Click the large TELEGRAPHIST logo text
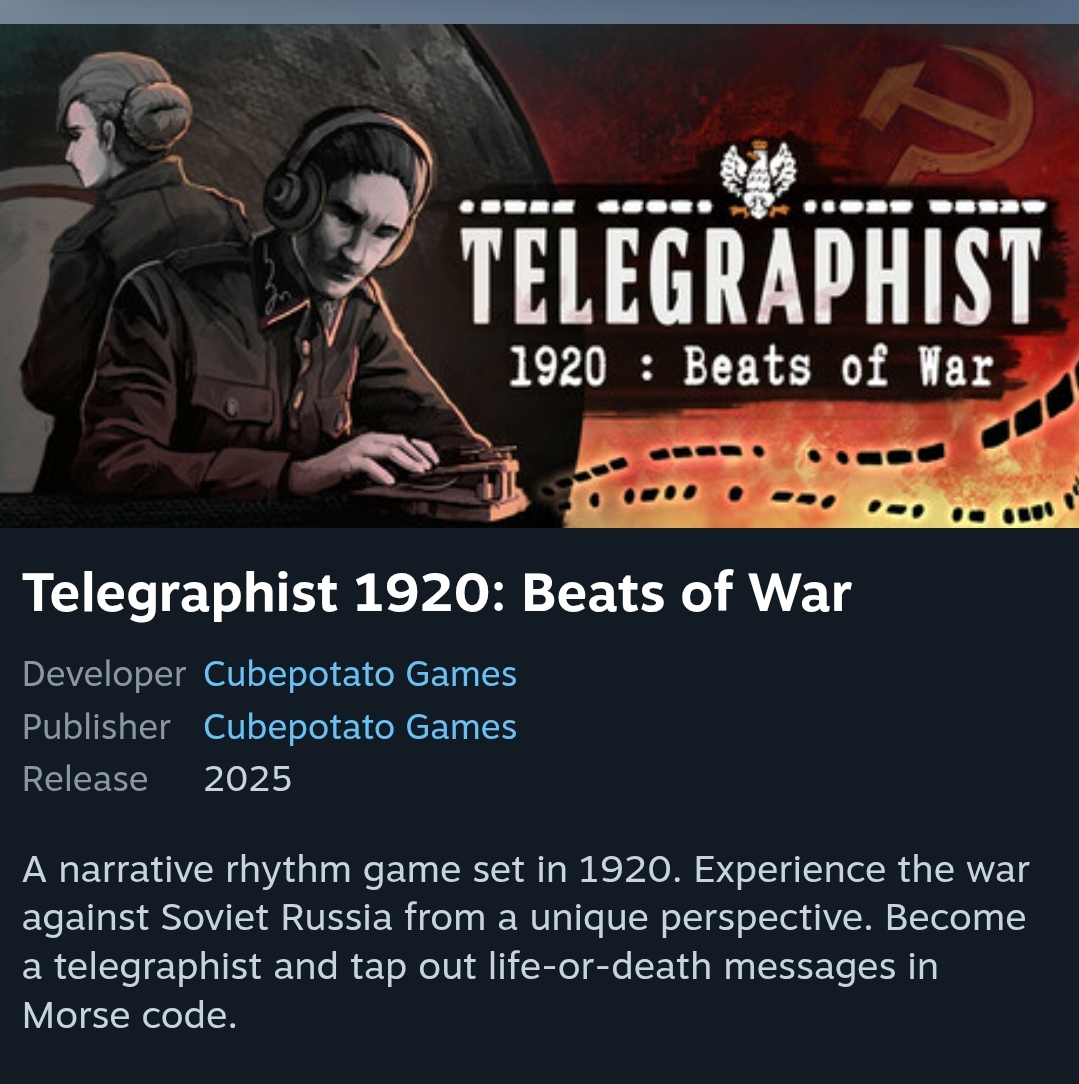The image size is (1079, 1084). pyautogui.click(x=752, y=274)
